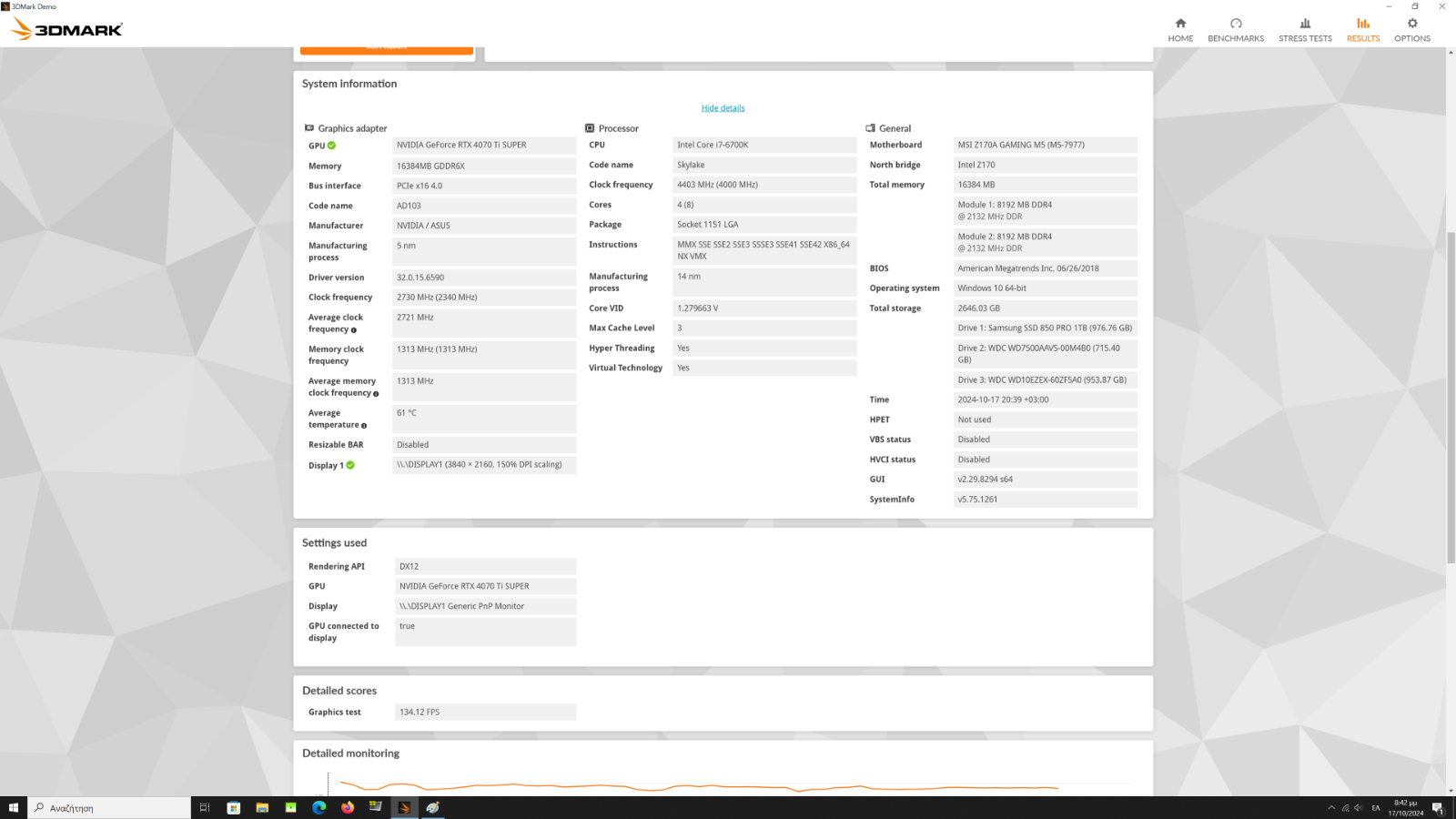Click Drive 3: WDC WD10EZEX-60ZF5A0
This screenshot has width=1456, height=819.
tap(1046, 380)
